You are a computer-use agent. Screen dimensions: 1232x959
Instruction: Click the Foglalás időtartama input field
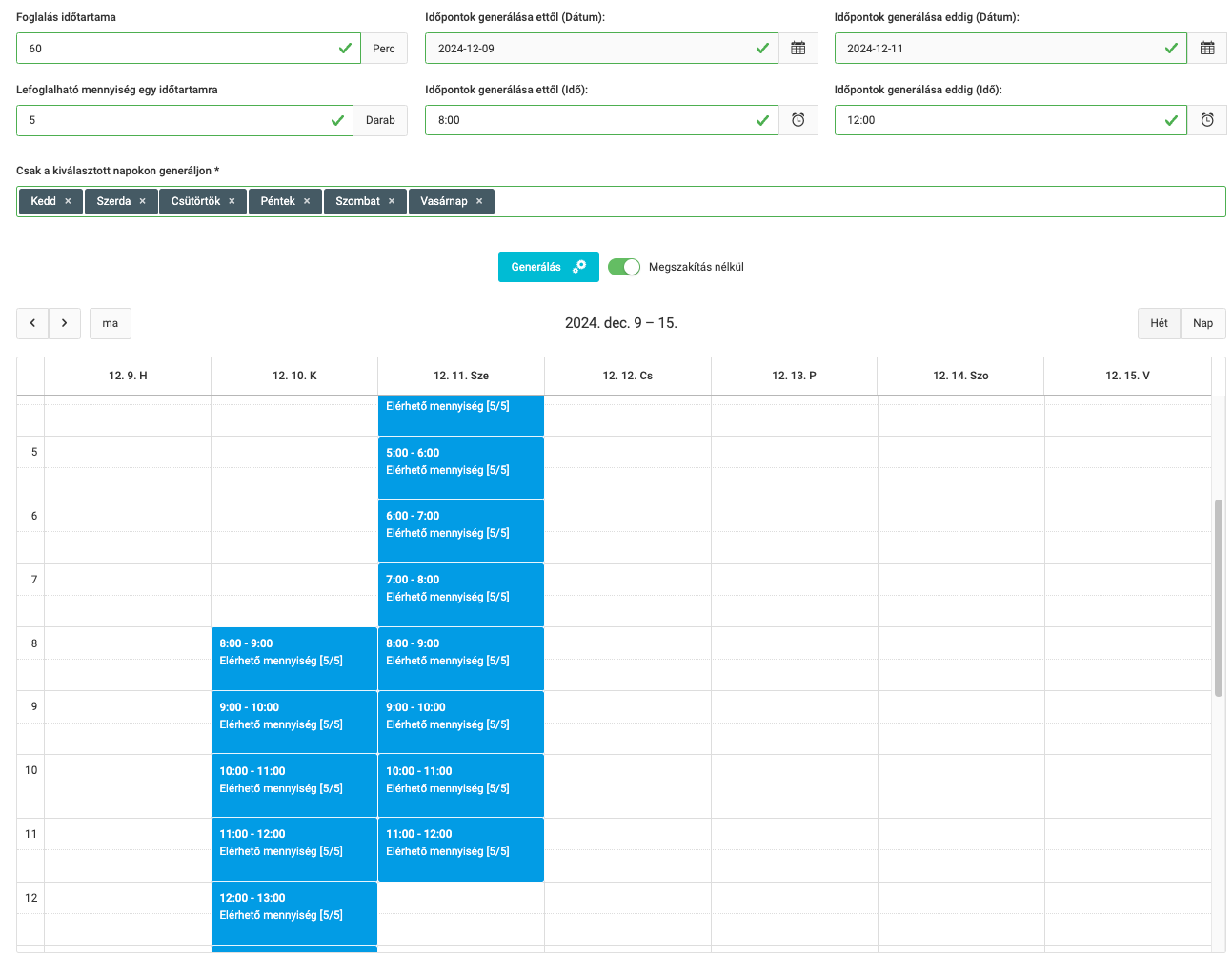[176, 49]
